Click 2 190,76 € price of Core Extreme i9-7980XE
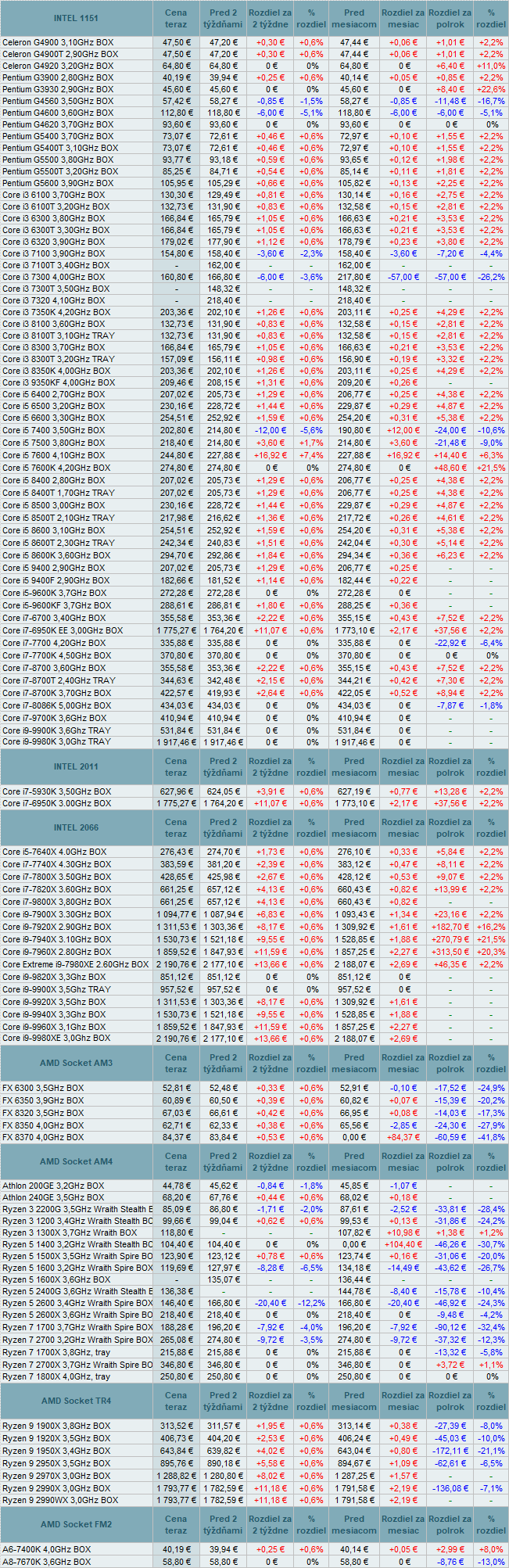 click(176, 964)
